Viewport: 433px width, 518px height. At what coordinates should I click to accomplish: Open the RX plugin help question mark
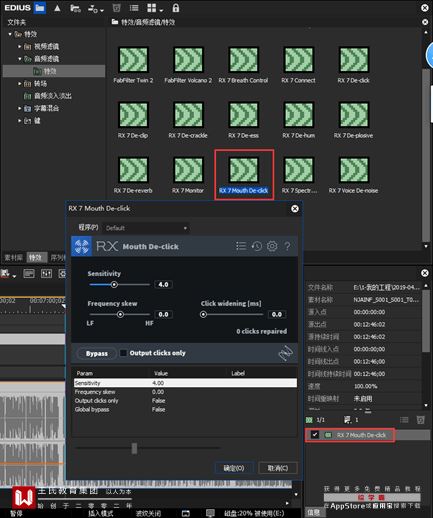pyautogui.click(x=287, y=246)
